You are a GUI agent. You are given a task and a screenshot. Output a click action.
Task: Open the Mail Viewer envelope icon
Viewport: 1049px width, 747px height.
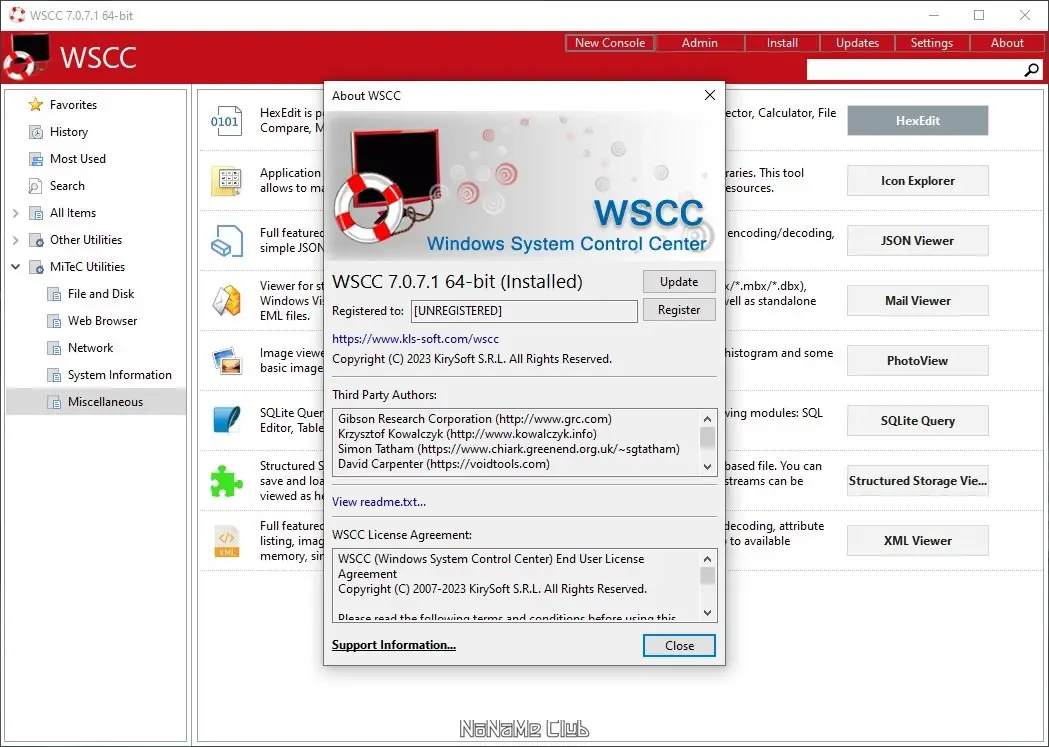[226, 300]
